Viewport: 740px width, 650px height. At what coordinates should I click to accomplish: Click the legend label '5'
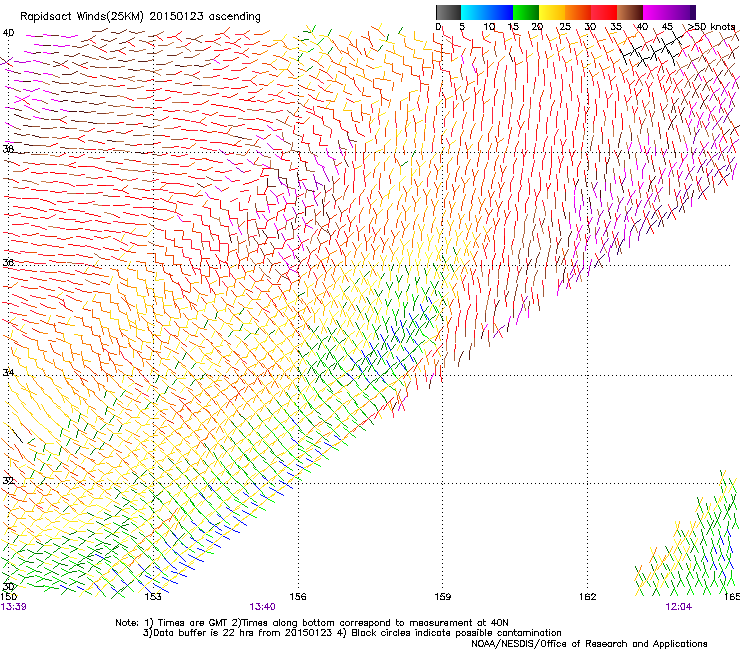[x=462, y=27]
